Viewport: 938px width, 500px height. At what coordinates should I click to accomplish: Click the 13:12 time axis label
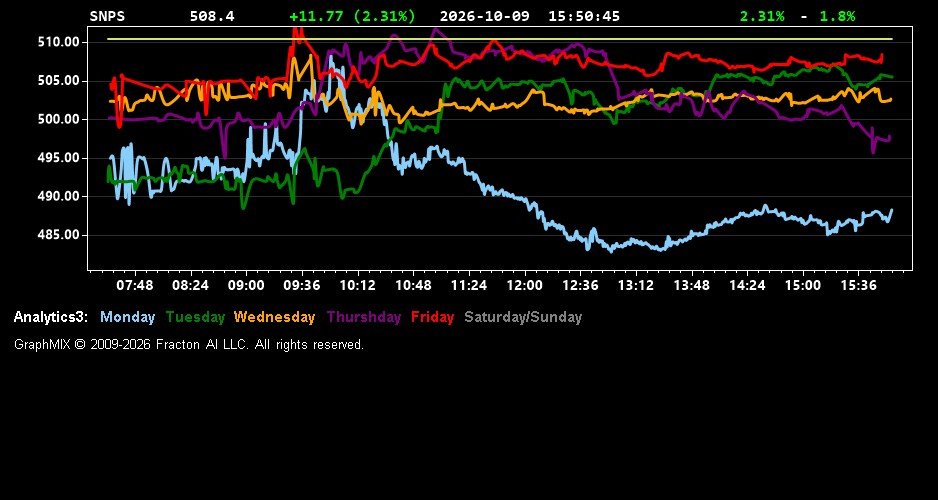635,285
